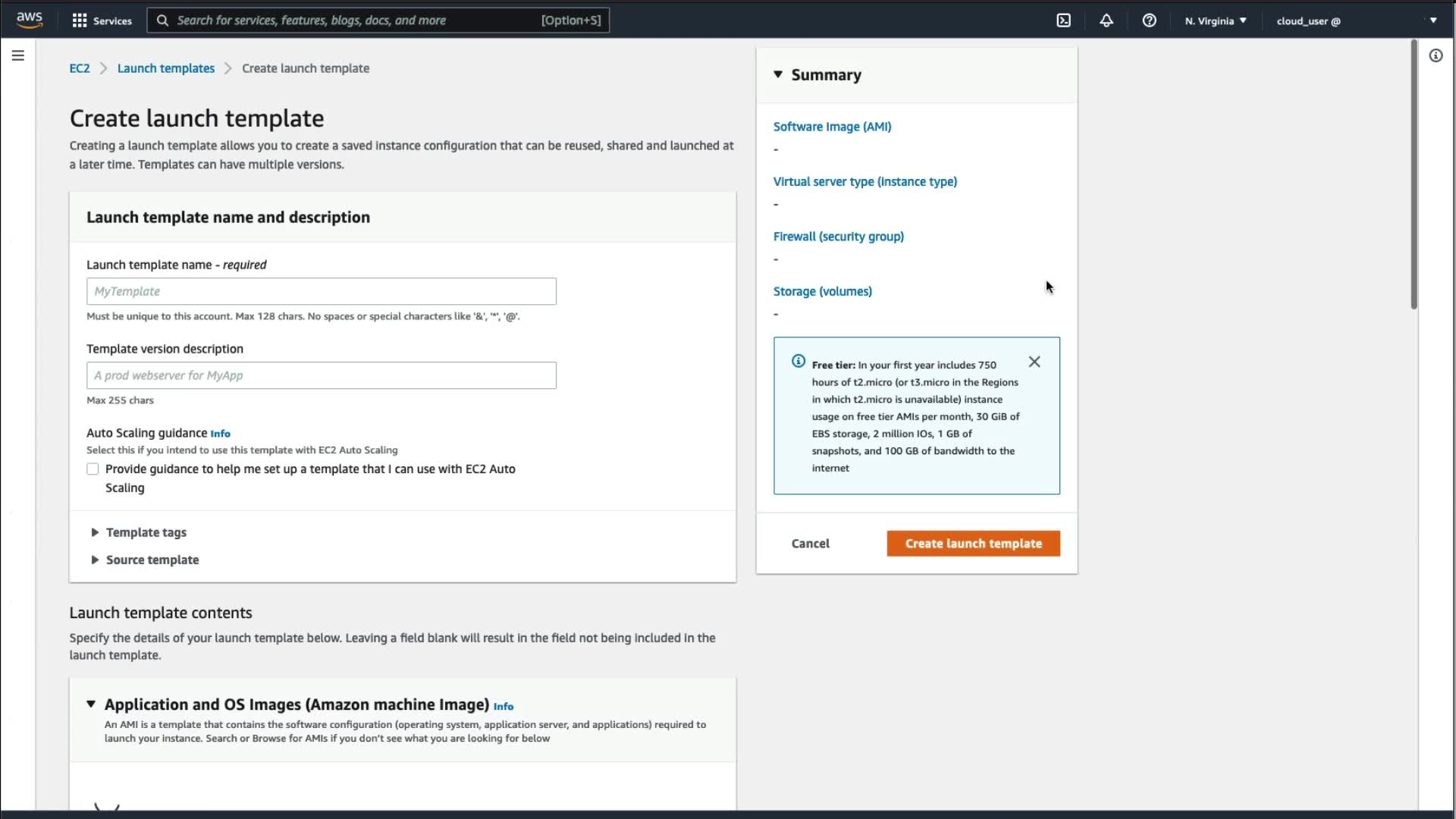Click the Cancel button
The width and height of the screenshot is (1456, 819).
pyautogui.click(x=810, y=544)
